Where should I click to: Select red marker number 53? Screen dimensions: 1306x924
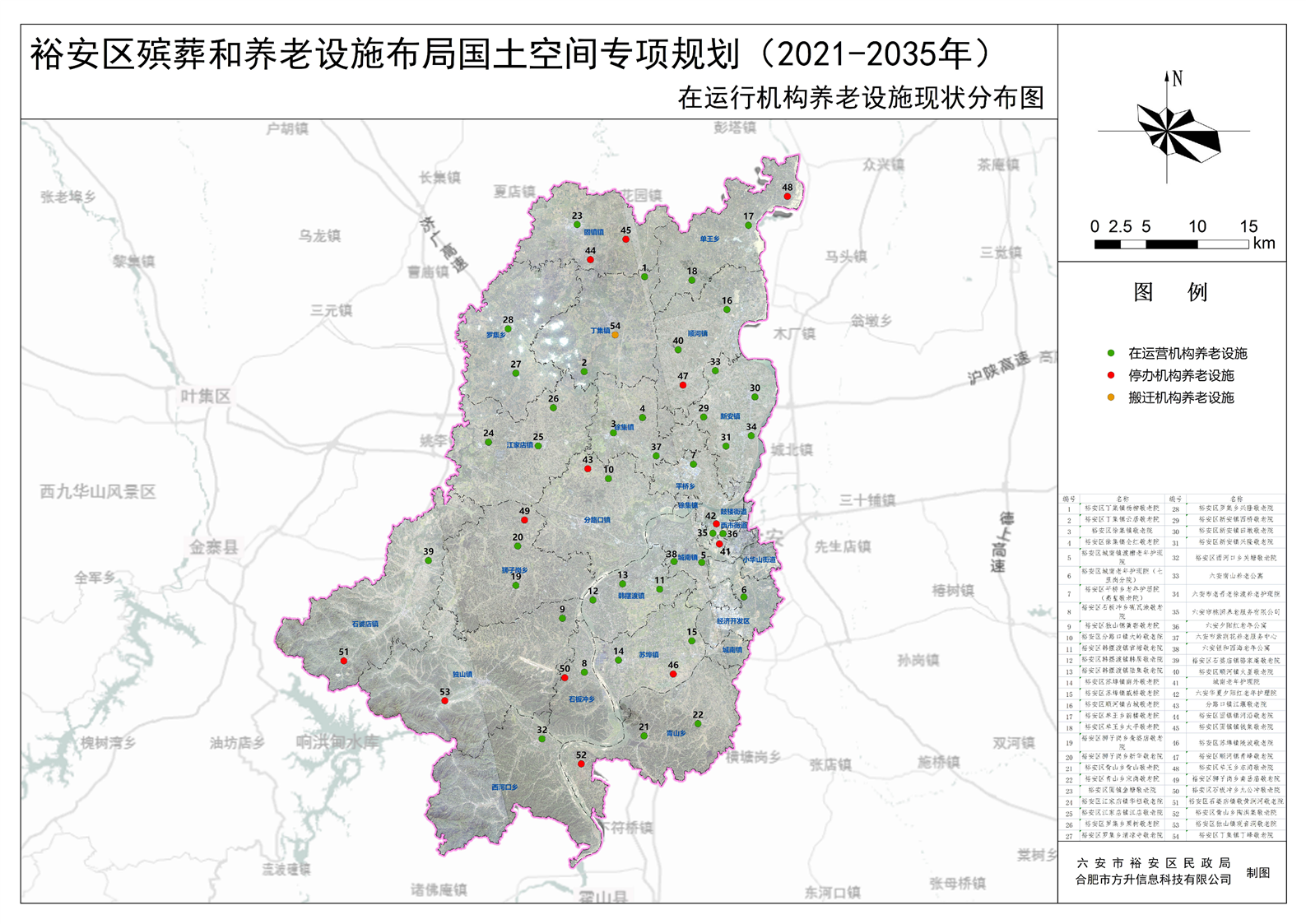444,701
